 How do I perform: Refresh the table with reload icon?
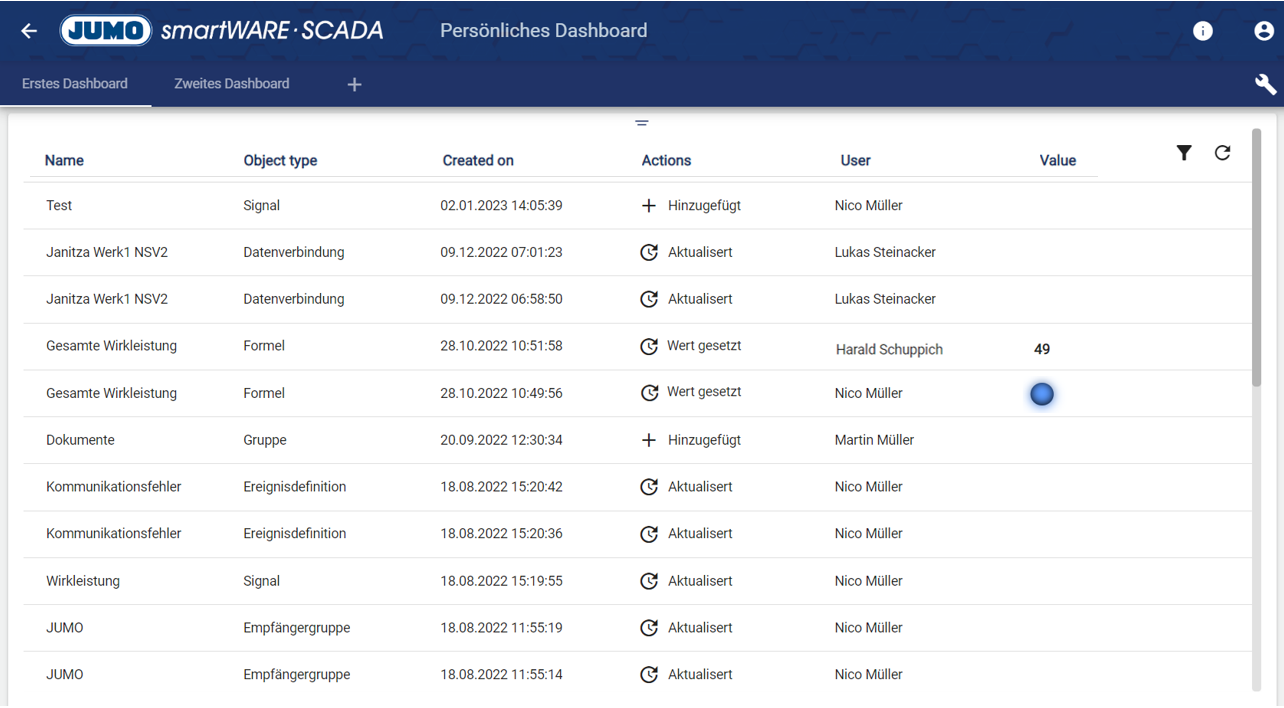coord(1222,153)
